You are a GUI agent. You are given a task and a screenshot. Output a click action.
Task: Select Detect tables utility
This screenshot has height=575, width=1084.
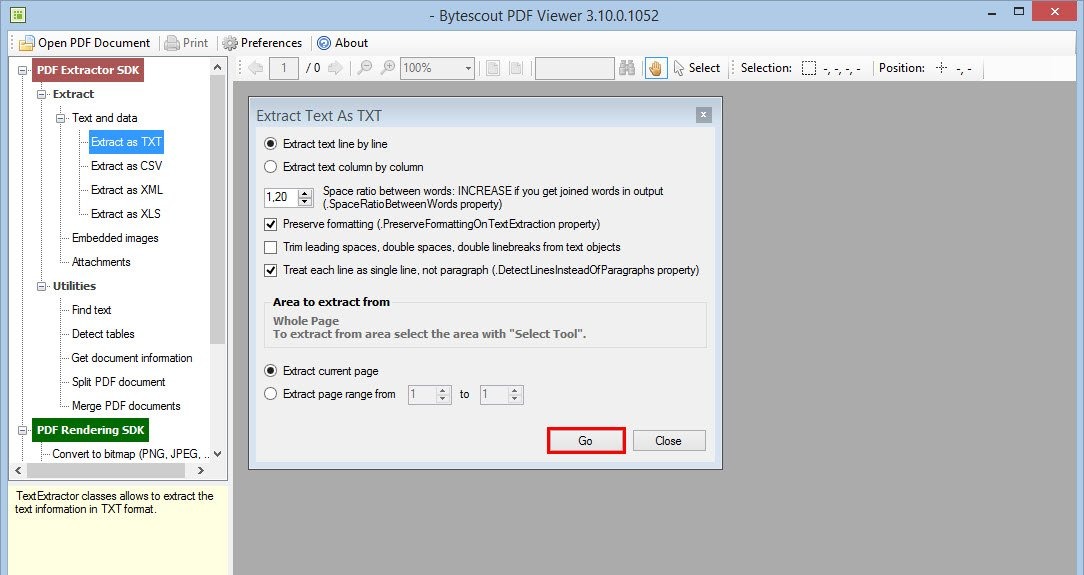tap(103, 334)
